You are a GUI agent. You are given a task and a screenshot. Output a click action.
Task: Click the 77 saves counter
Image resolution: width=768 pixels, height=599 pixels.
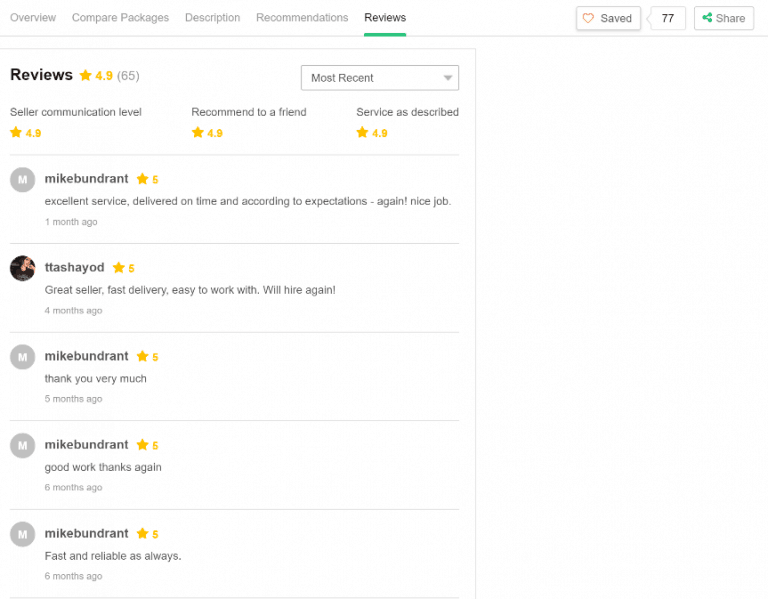point(668,18)
